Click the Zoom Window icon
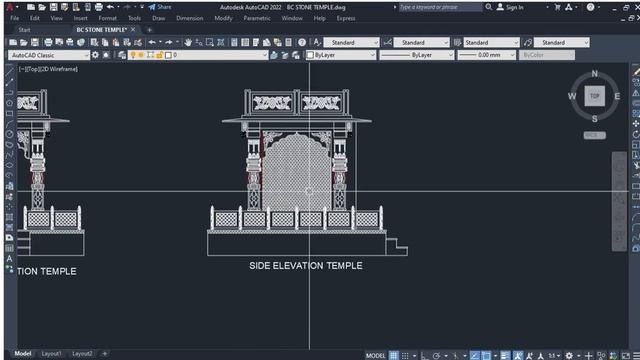640x360 pixels. [x=210, y=42]
